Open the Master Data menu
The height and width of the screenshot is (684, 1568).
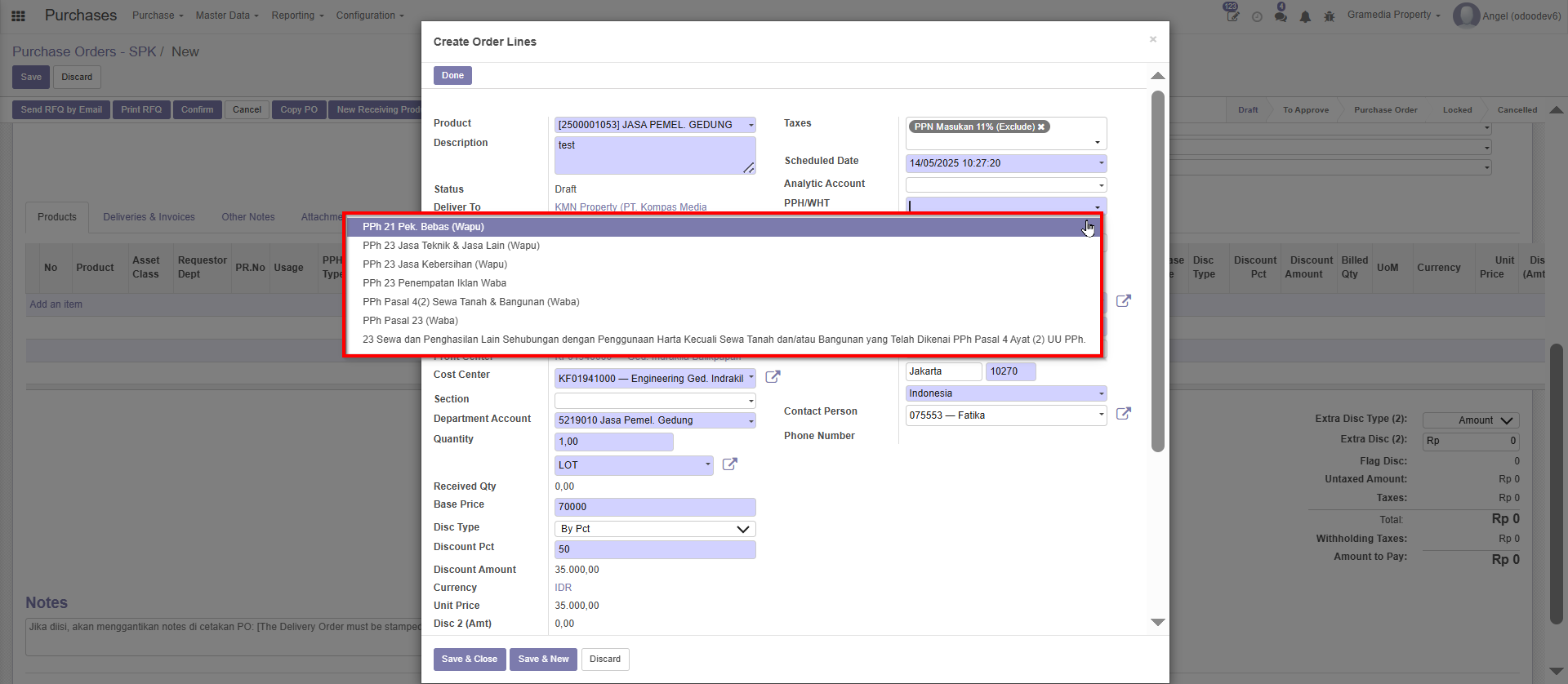227,16
